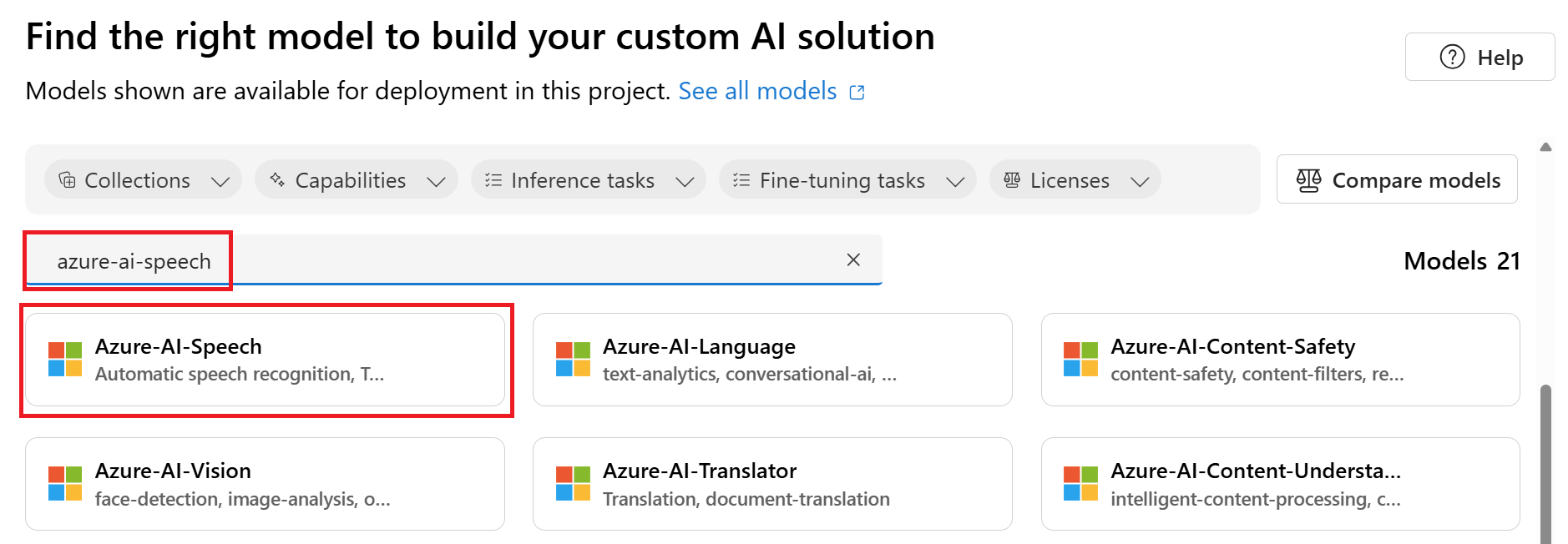
Task: Click the Compare models balance scale icon
Action: pos(1308,180)
